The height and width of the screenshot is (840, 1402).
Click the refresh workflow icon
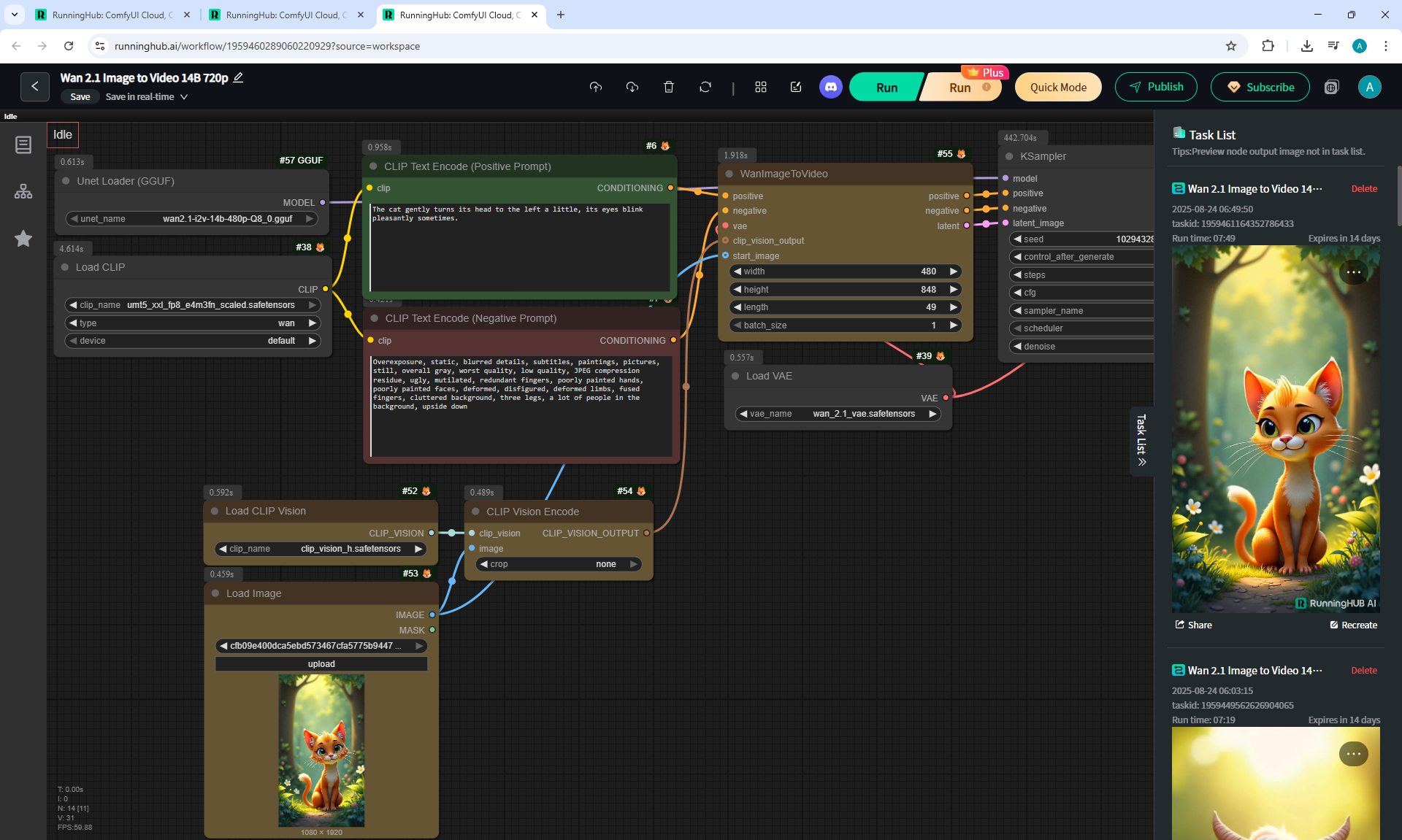point(705,87)
